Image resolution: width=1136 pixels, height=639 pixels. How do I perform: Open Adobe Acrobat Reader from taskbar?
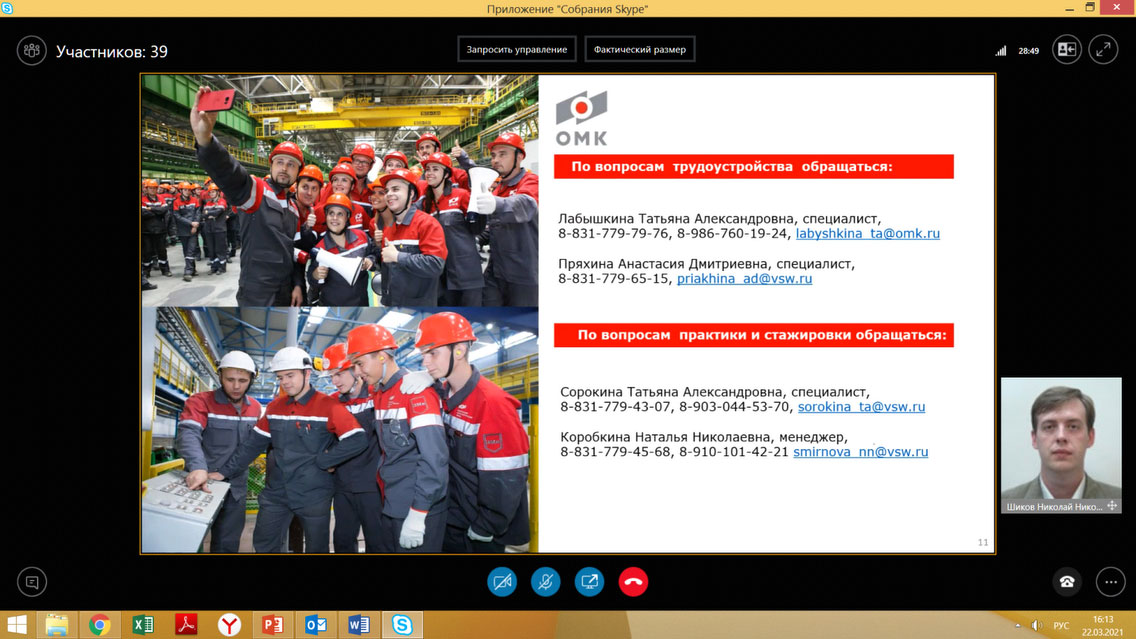(x=186, y=625)
